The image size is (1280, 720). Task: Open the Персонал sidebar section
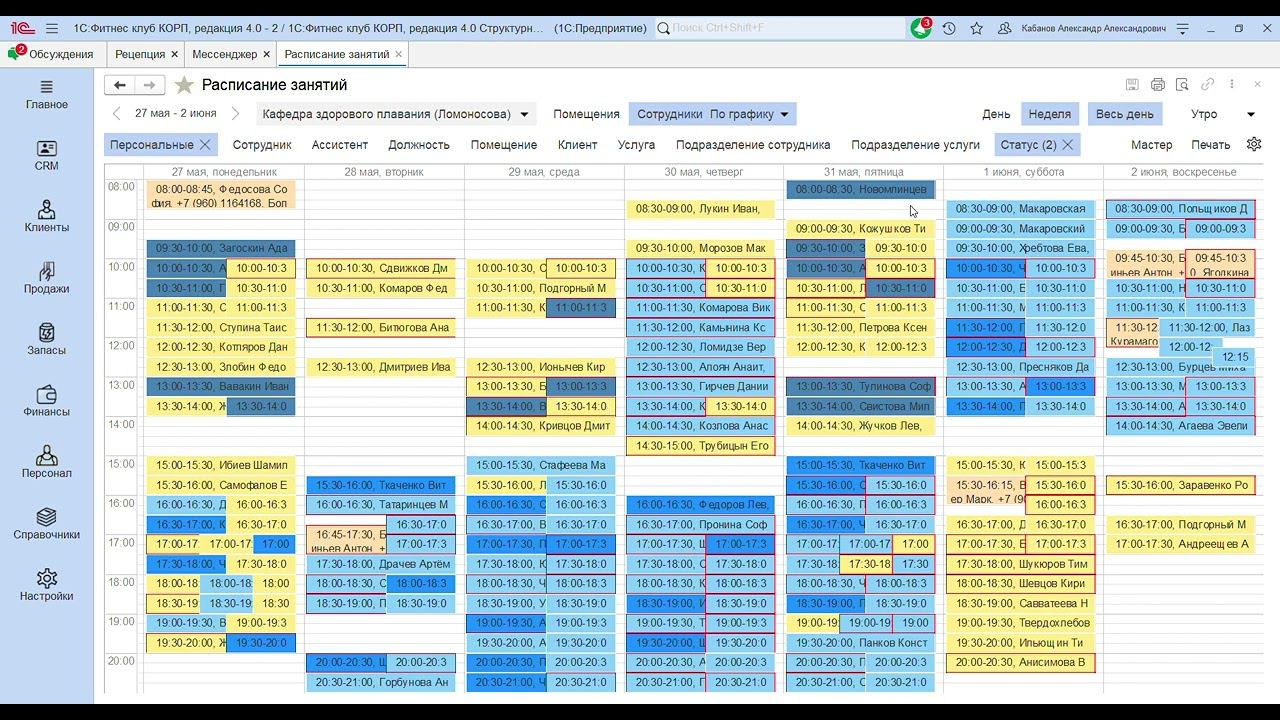tap(47, 463)
